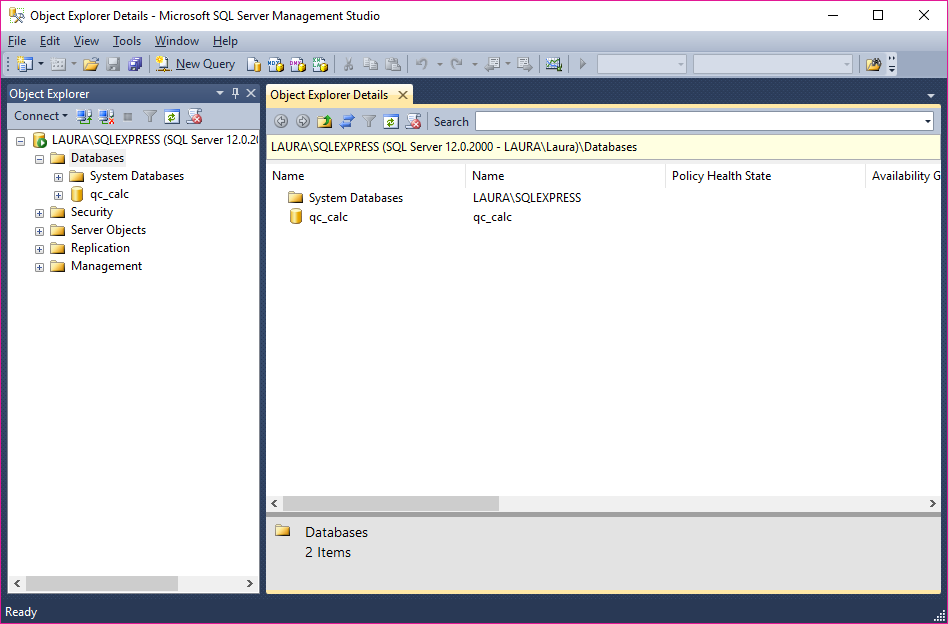Click the DMX query icon

(298, 64)
